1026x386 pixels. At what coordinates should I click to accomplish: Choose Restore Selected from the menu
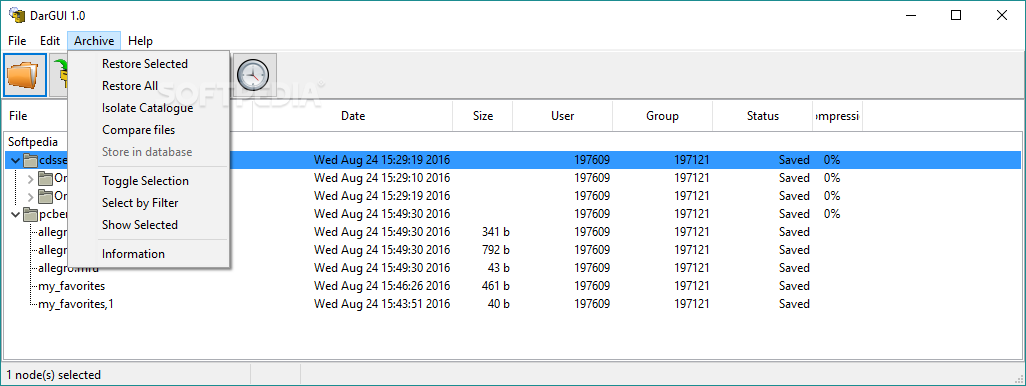click(x=149, y=63)
